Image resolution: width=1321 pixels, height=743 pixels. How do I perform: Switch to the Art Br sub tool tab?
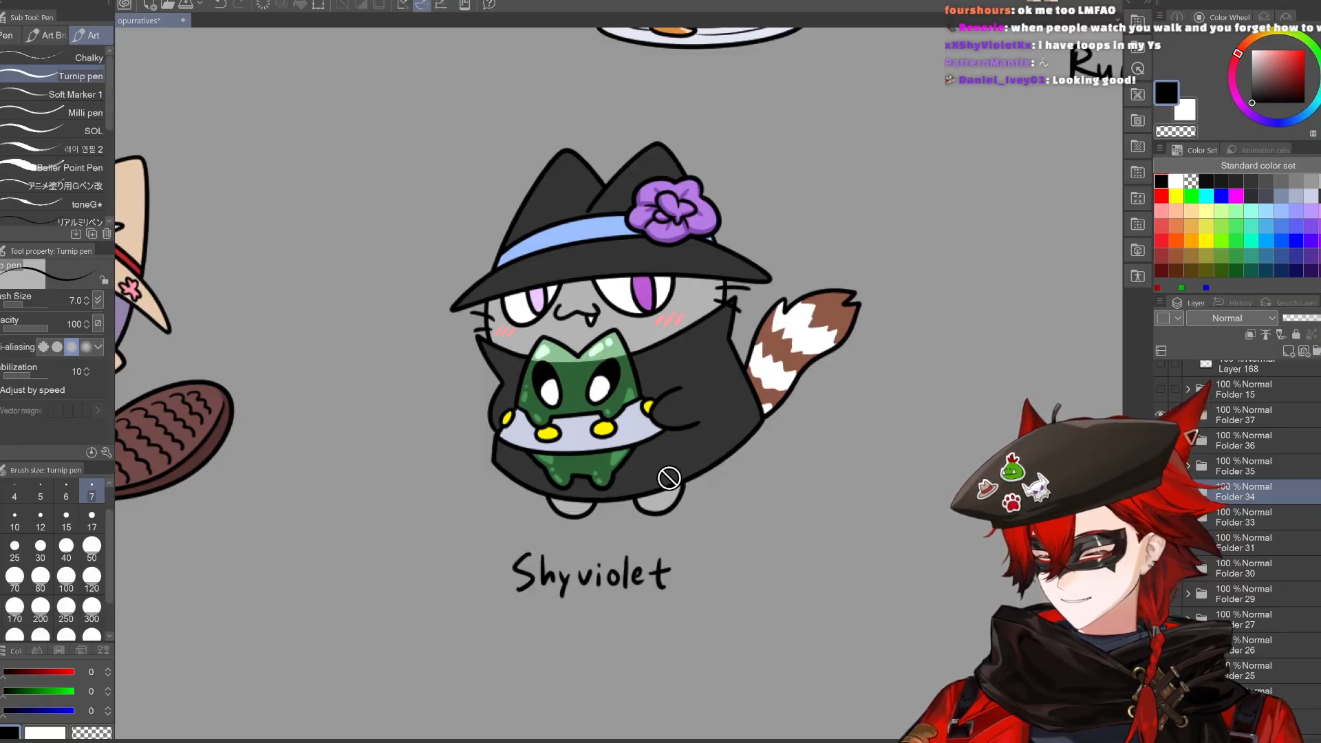(47, 35)
